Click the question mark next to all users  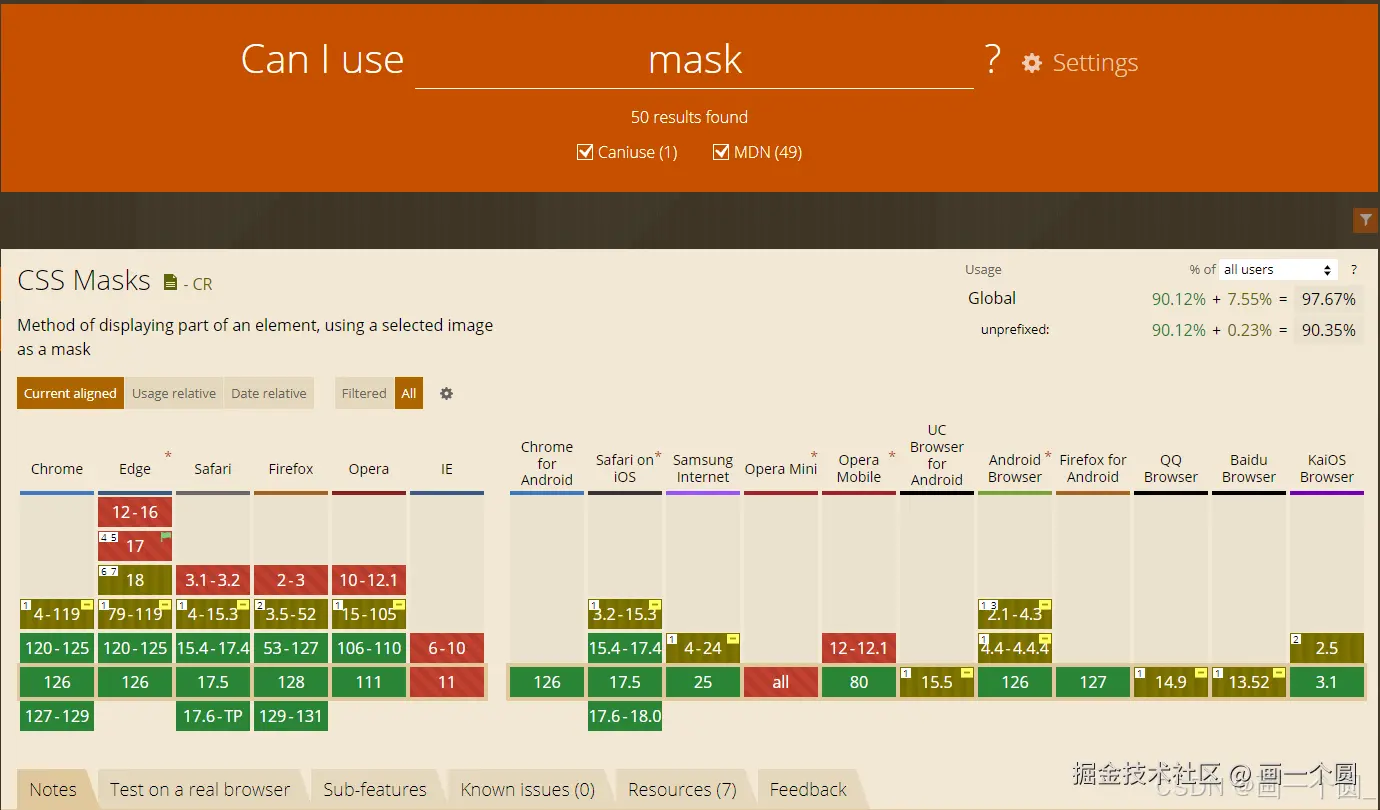coord(1354,270)
